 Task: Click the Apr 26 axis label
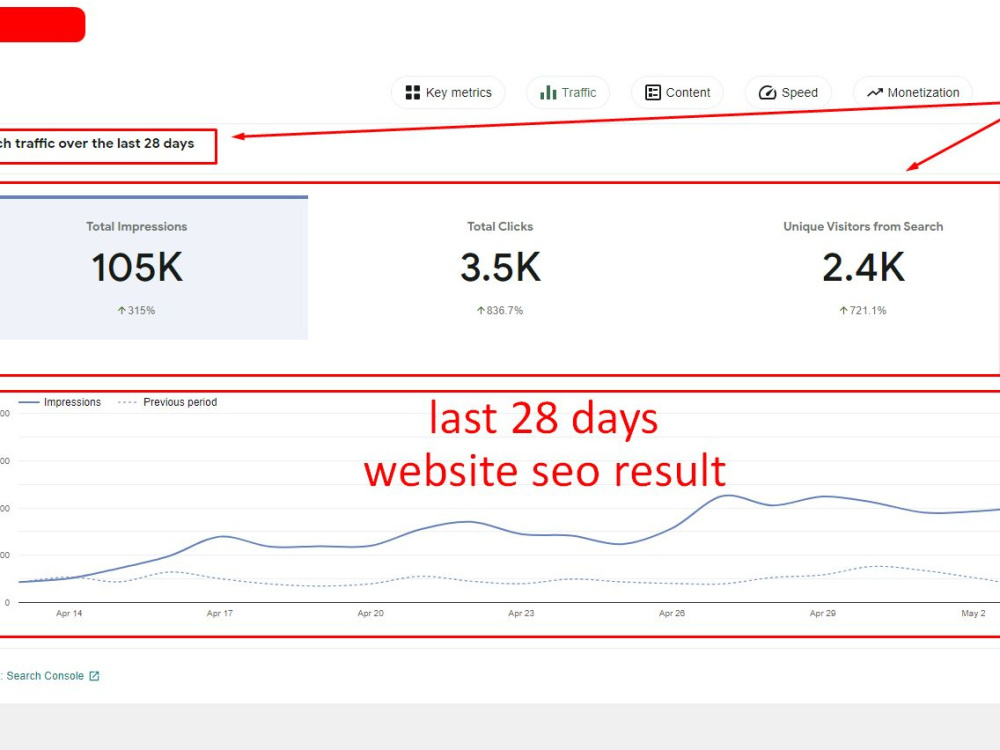tap(672, 614)
